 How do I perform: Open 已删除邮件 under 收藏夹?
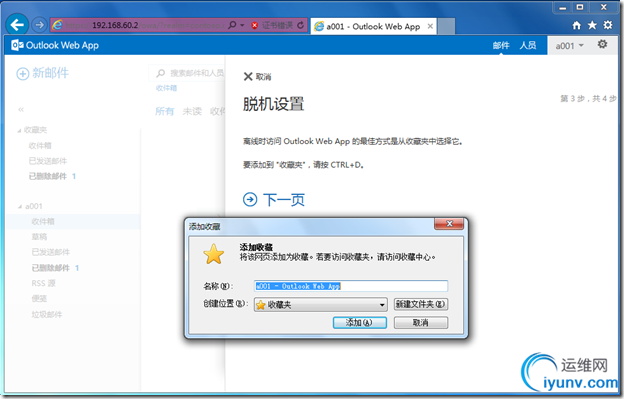coord(47,176)
